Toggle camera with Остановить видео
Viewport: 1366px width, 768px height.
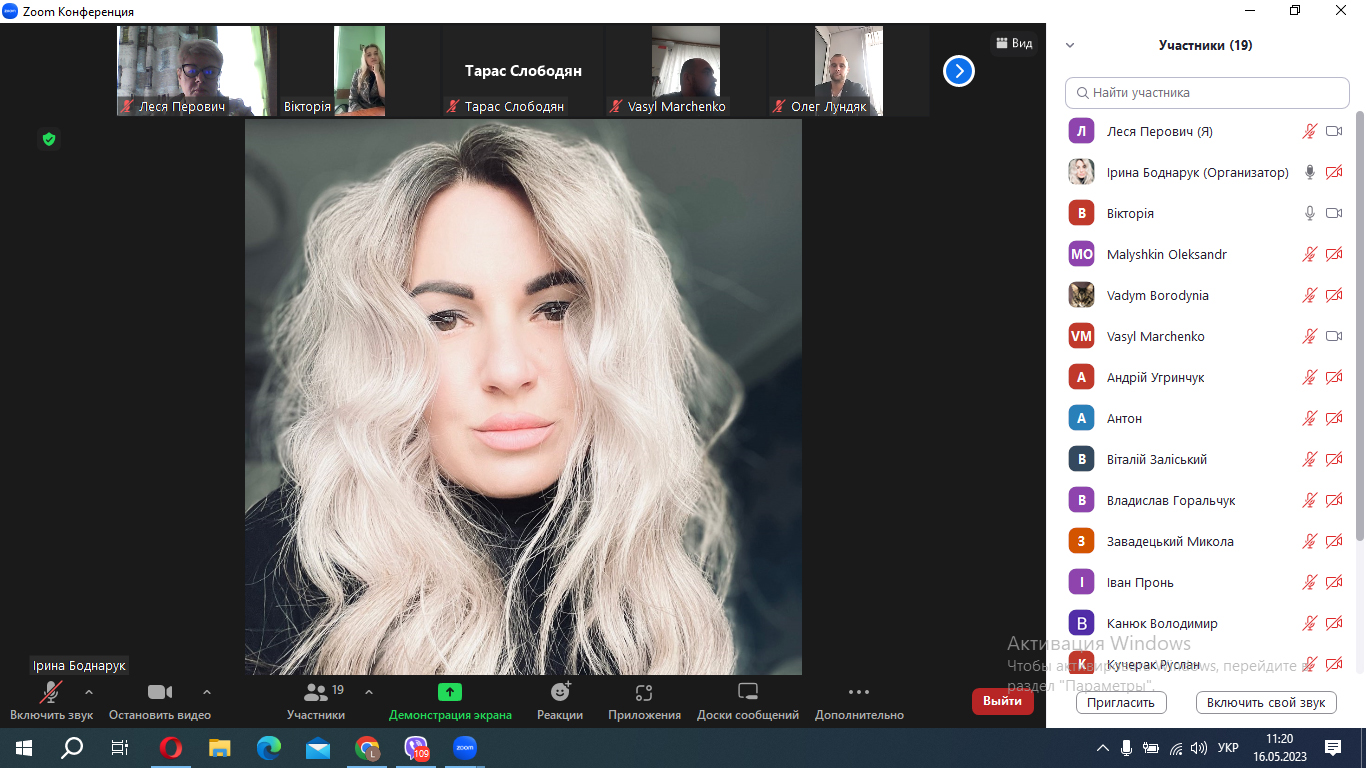click(160, 693)
